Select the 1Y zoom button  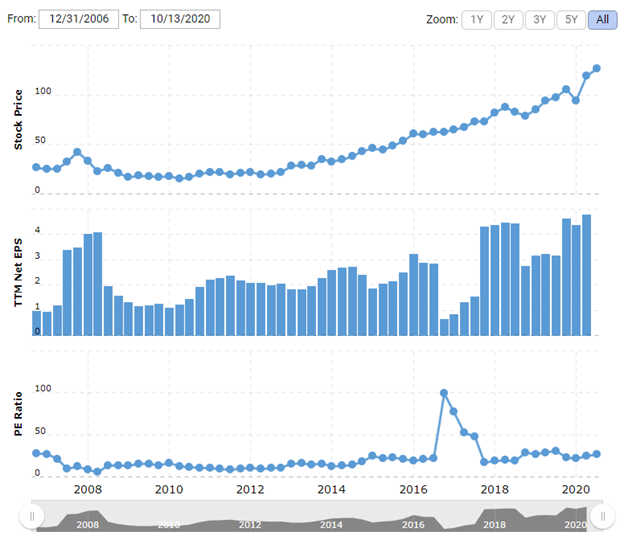click(x=477, y=19)
